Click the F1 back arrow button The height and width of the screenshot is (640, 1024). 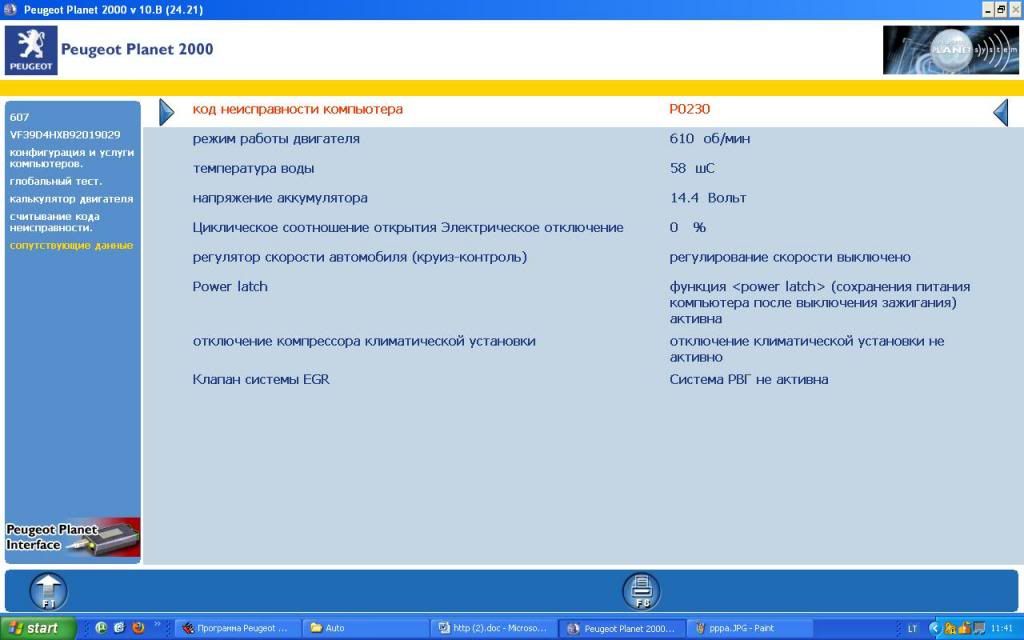(x=48, y=591)
